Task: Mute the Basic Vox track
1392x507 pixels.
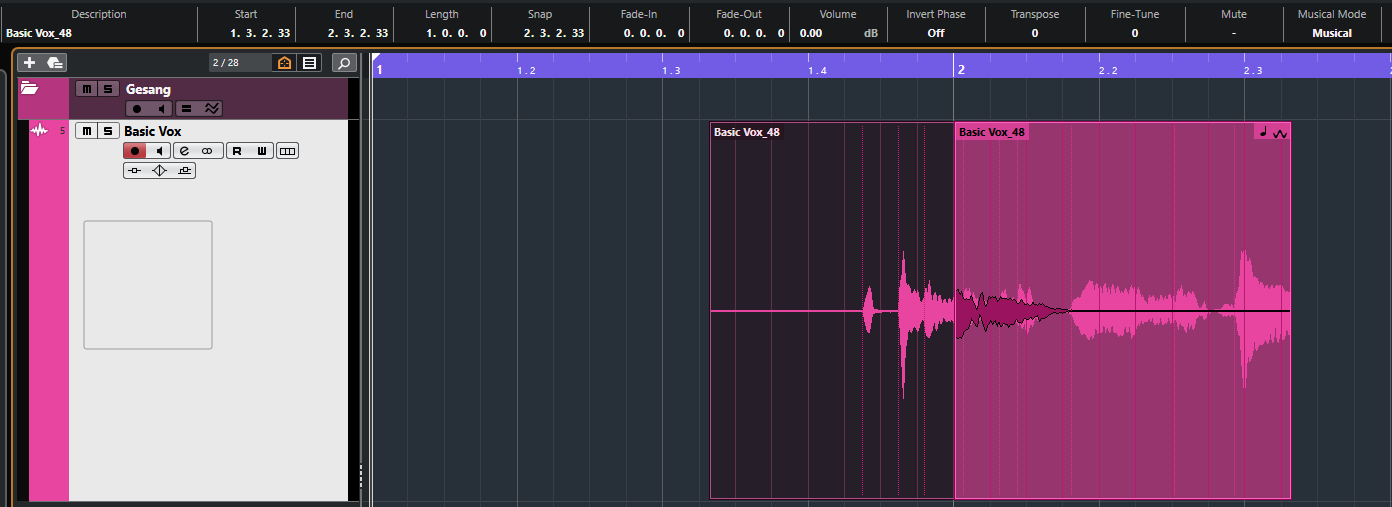Action: pyautogui.click(x=86, y=131)
